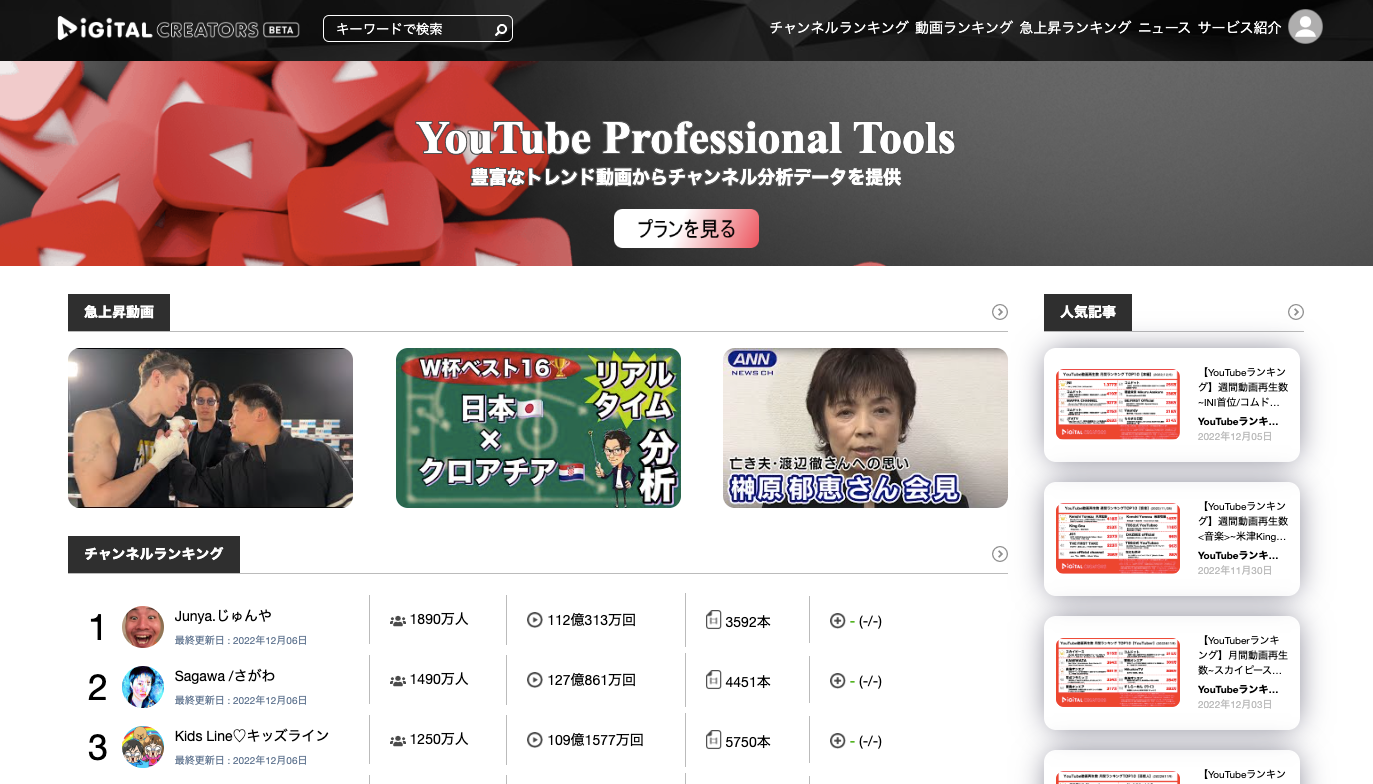The image size is (1373, 784).
Task: Open the Kids Line♡キッズライン channel link
Action: pos(252,736)
